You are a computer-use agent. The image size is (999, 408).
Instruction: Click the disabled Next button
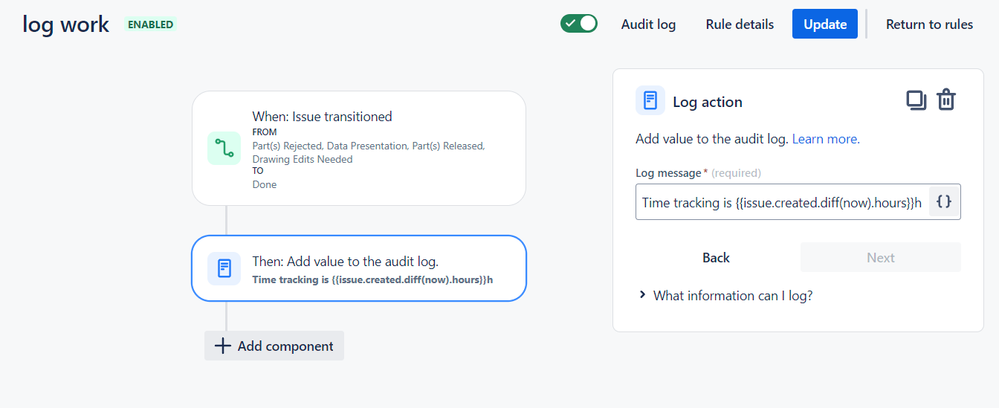880,258
